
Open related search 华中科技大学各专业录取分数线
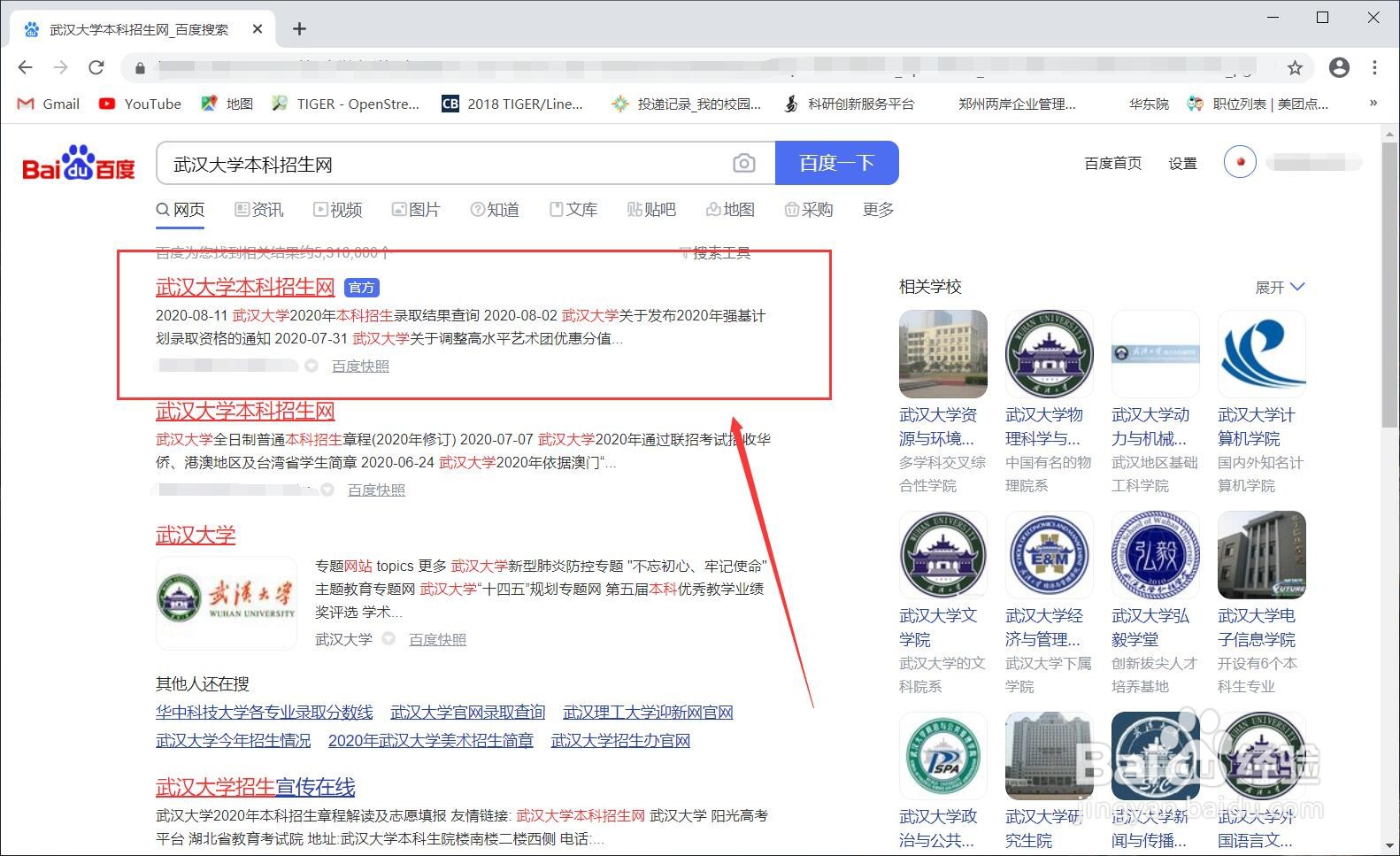[x=265, y=712]
